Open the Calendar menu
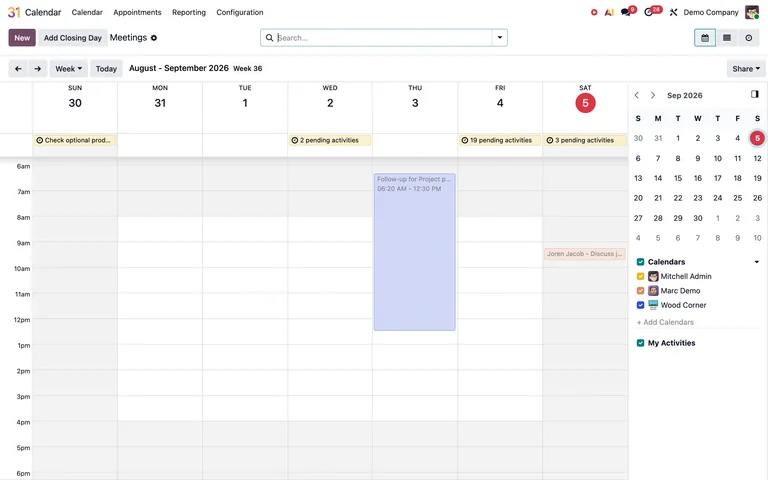Viewport: 768px width, 480px height. 87,12
